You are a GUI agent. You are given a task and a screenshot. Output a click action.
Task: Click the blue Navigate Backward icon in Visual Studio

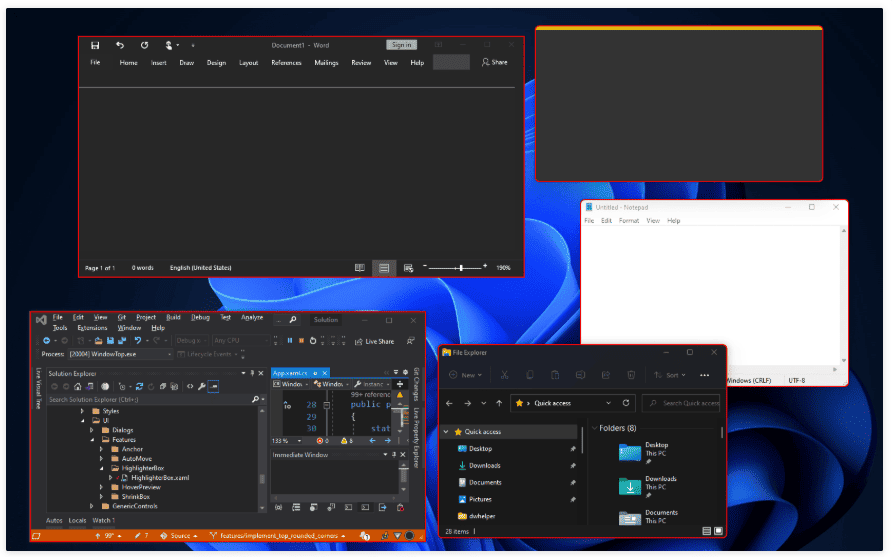point(47,341)
